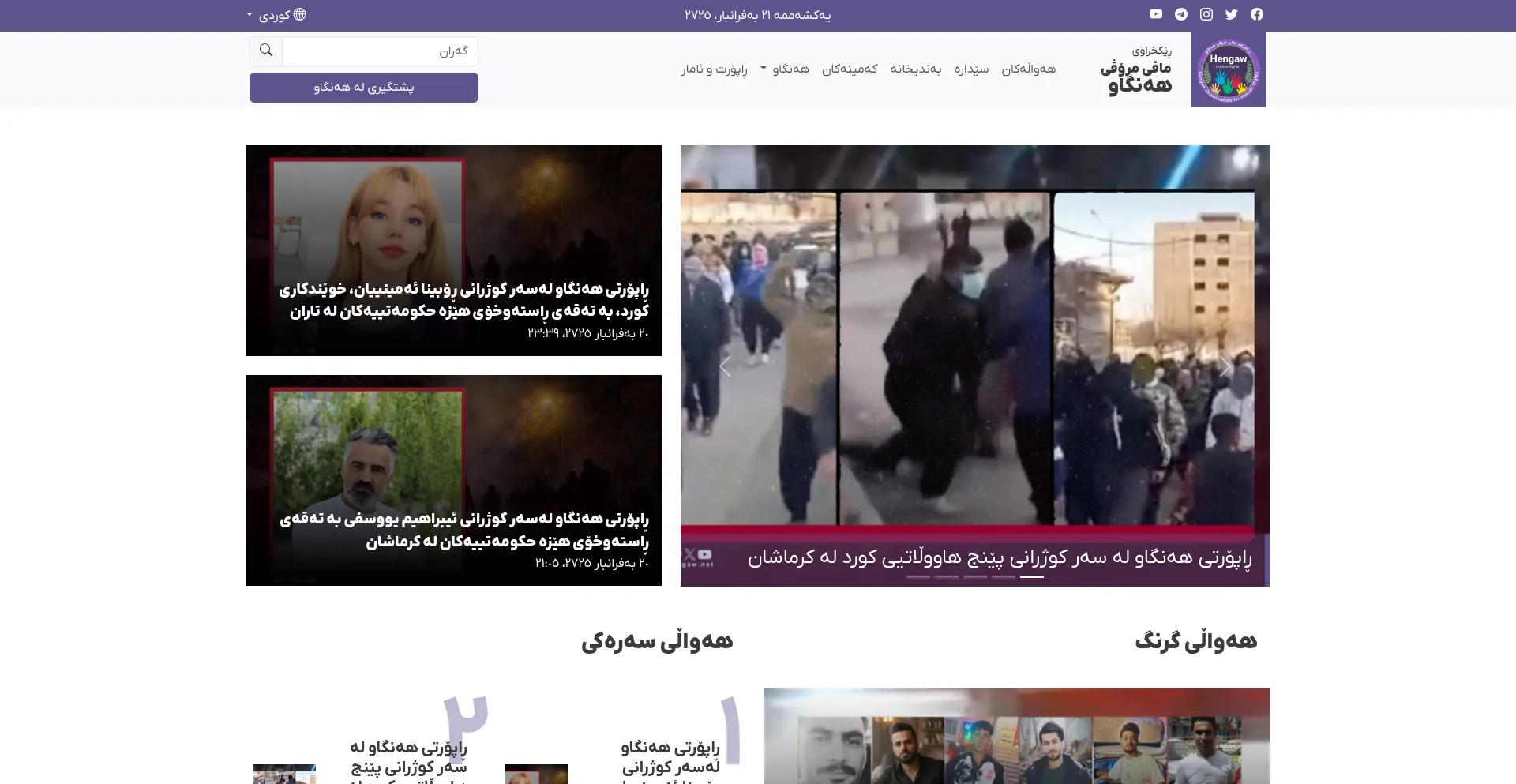This screenshot has width=1516, height=784.
Task: Click the گەڕان search input field
Action: (x=380, y=51)
